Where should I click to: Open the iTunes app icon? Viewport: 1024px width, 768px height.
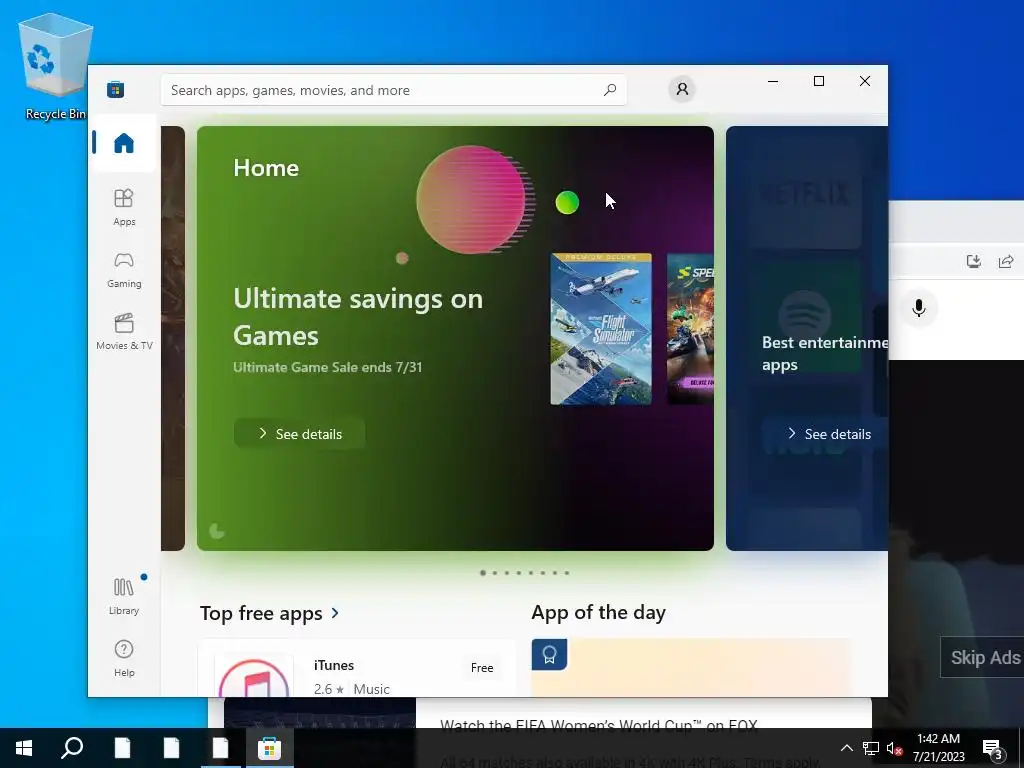point(254,676)
